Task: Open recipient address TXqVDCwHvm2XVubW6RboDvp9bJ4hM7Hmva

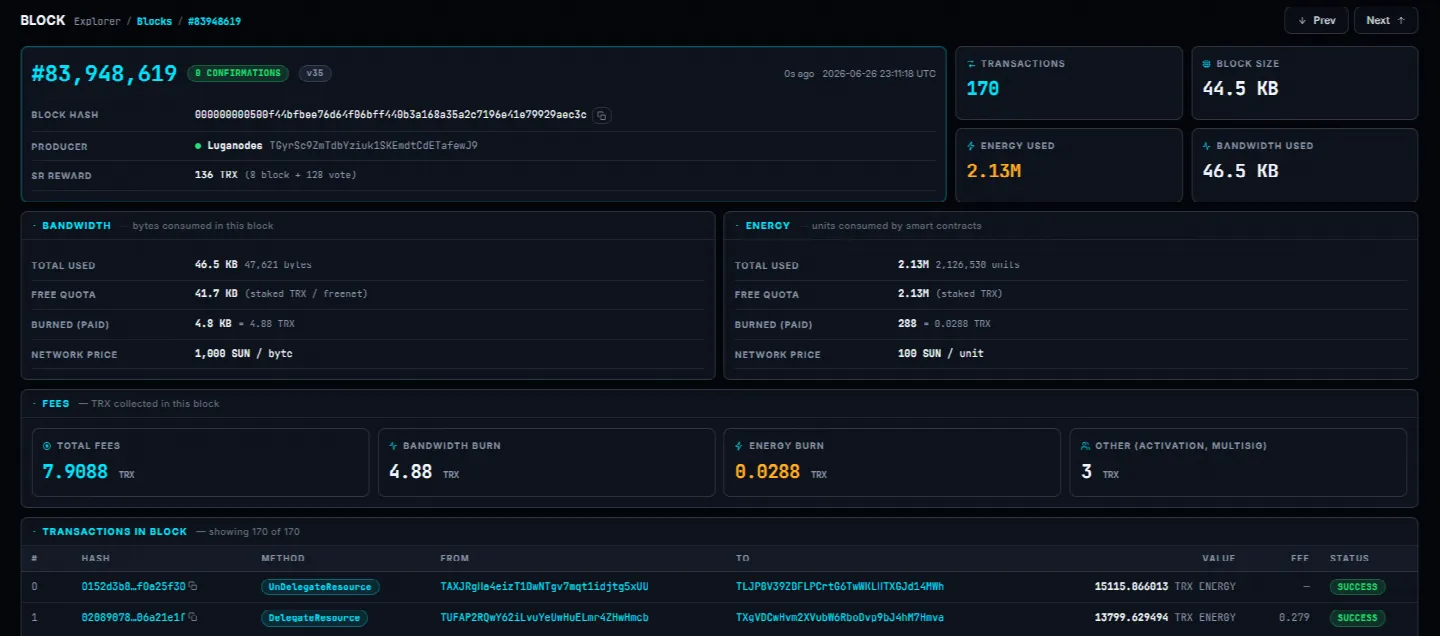Action: coord(840,617)
